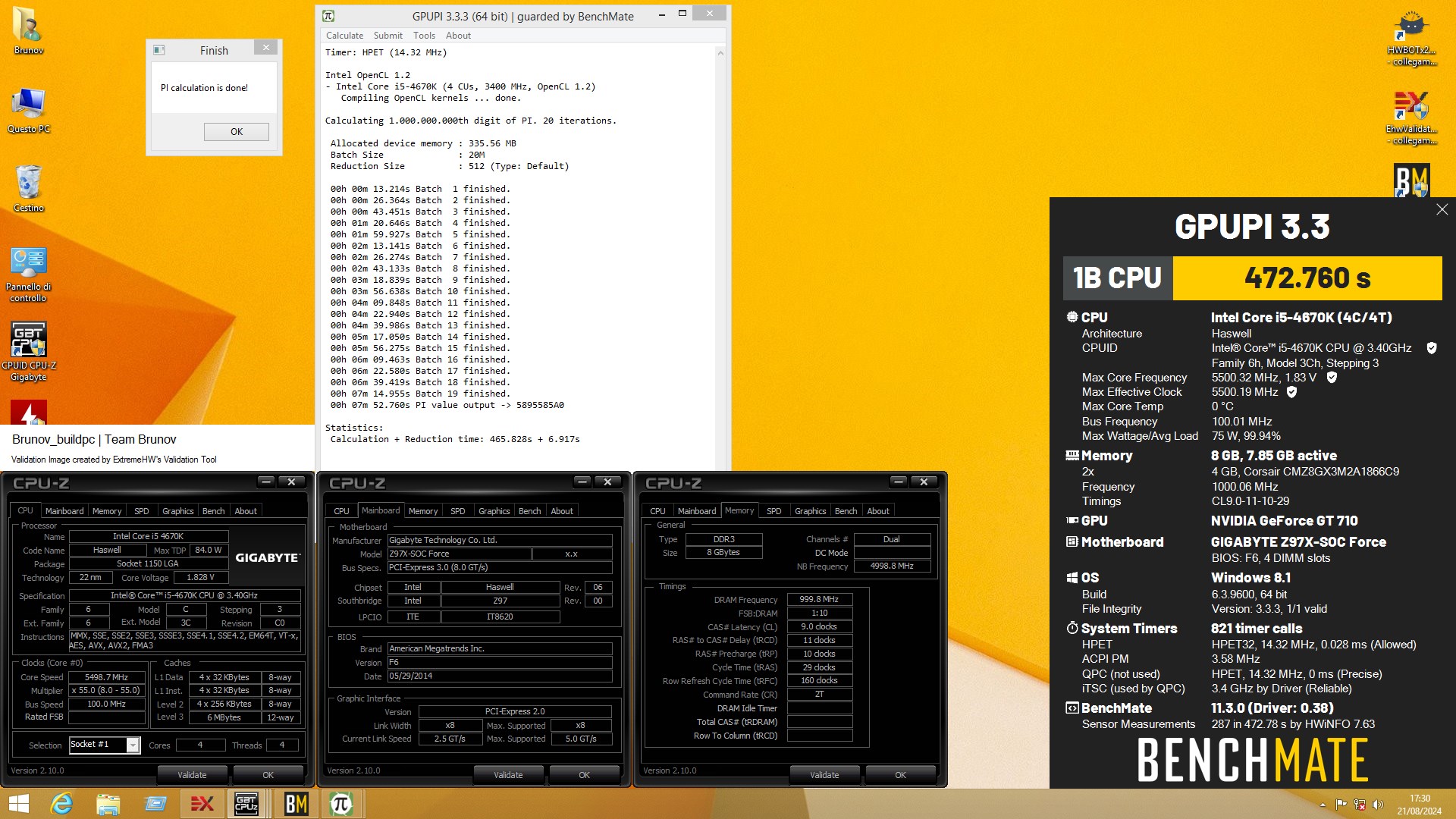Switch to Bench tab in first CPU-Z window
The height and width of the screenshot is (819, 1456).
214,511
